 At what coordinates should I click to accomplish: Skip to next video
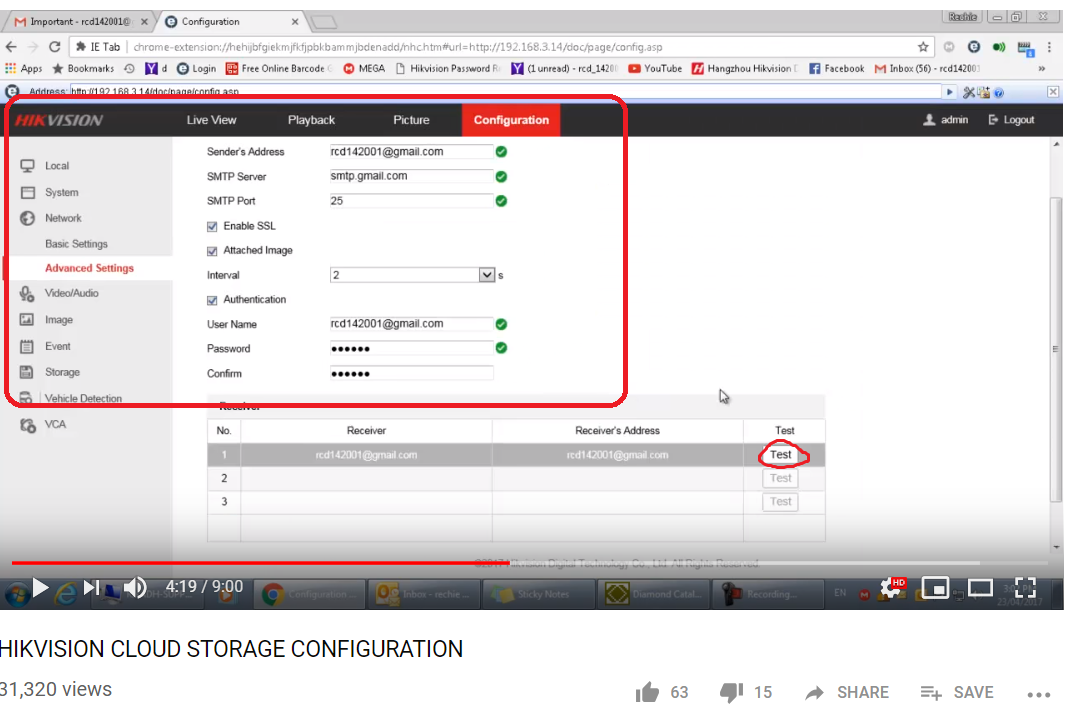click(x=91, y=587)
